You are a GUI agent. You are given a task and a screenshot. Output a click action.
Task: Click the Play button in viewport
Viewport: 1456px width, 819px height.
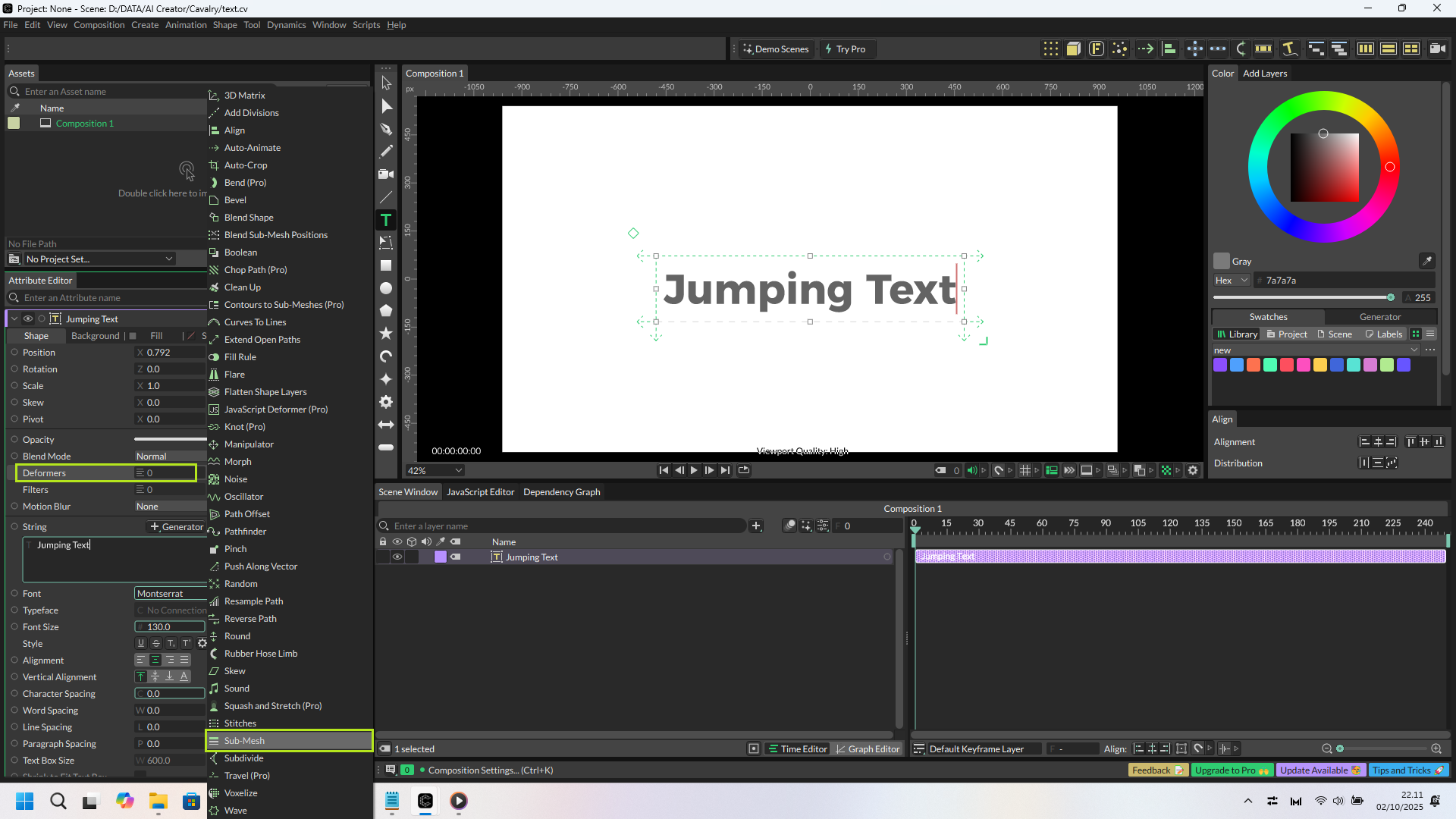tap(694, 470)
